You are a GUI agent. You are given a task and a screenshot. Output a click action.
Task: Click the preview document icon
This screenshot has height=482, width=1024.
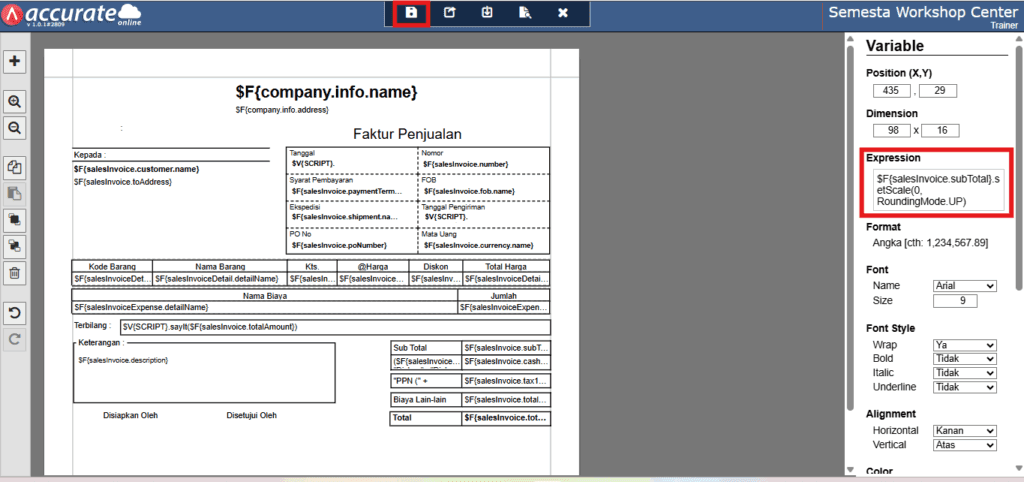point(525,13)
